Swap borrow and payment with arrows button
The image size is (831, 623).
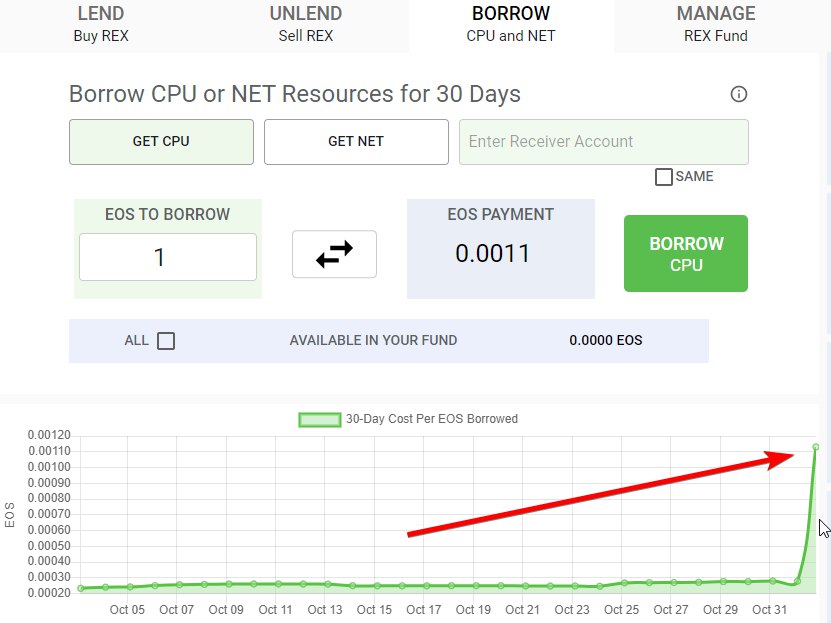click(334, 254)
